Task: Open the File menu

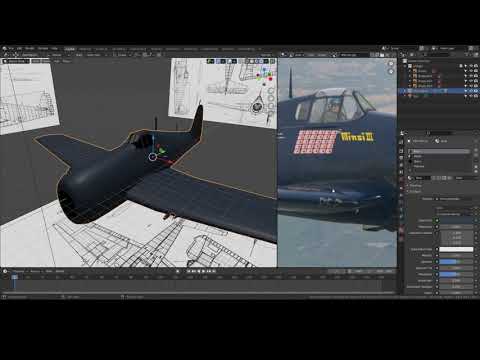Action: (11, 48)
